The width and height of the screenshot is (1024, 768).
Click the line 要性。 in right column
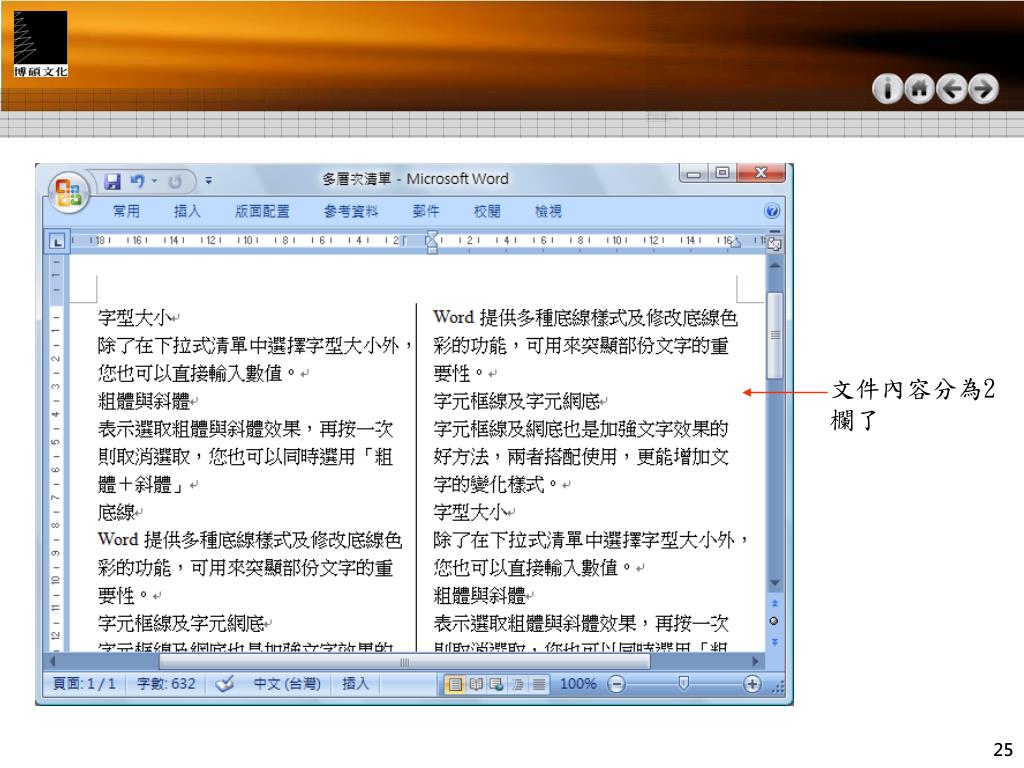[459, 374]
